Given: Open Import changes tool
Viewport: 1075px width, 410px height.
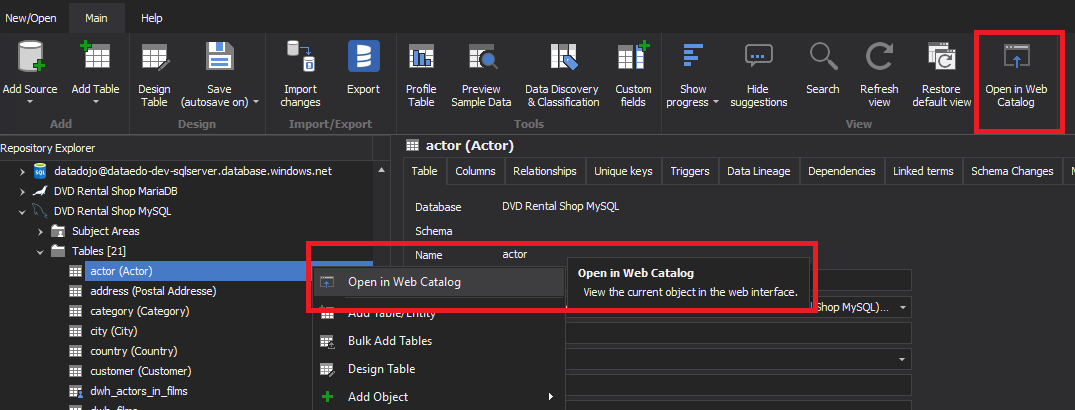Looking at the screenshot, I should click(x=300, y=58).
